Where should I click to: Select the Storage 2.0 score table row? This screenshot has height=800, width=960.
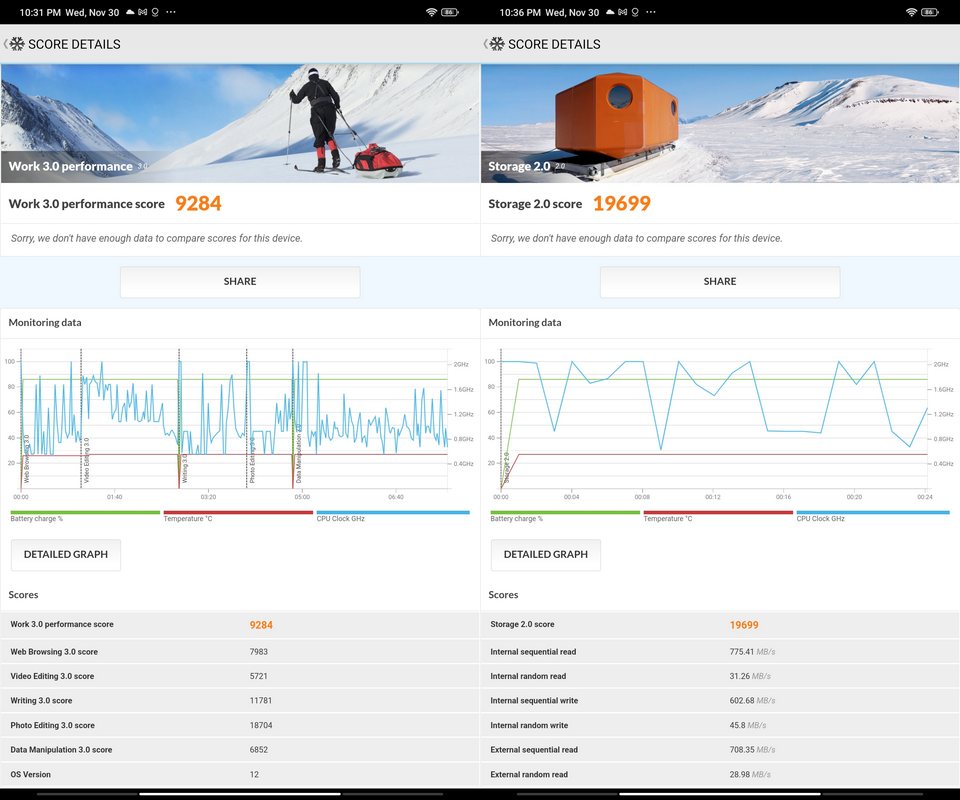(720, 625)
